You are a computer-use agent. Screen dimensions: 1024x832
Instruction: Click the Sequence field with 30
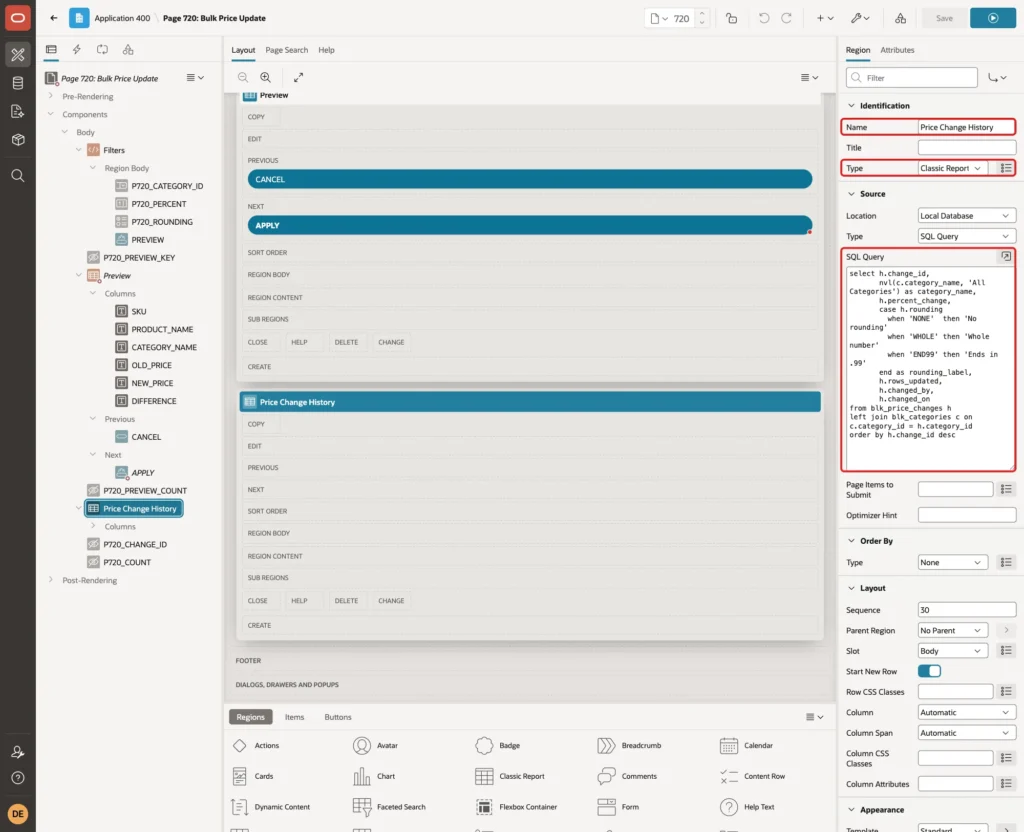pyautogui.click(x=967, y=610)
